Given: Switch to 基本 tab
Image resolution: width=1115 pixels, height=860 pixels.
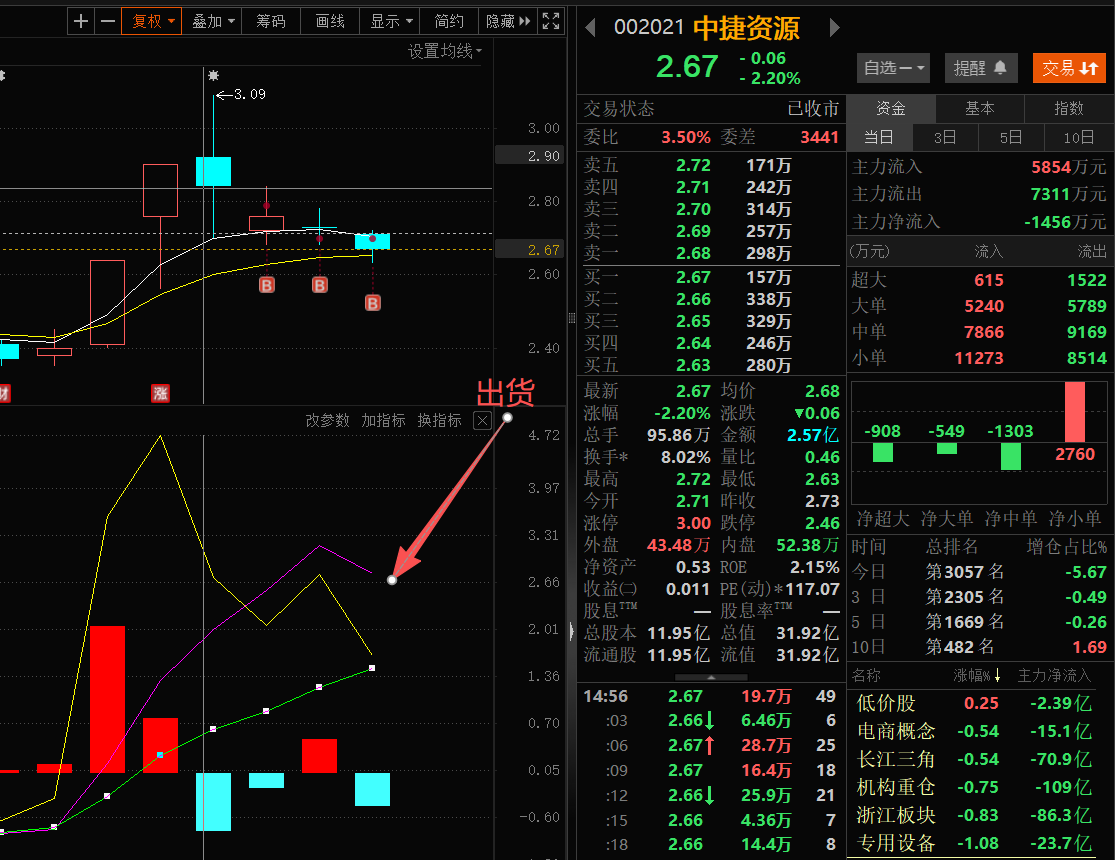Looking at the screenshot, I should (979, 108).
